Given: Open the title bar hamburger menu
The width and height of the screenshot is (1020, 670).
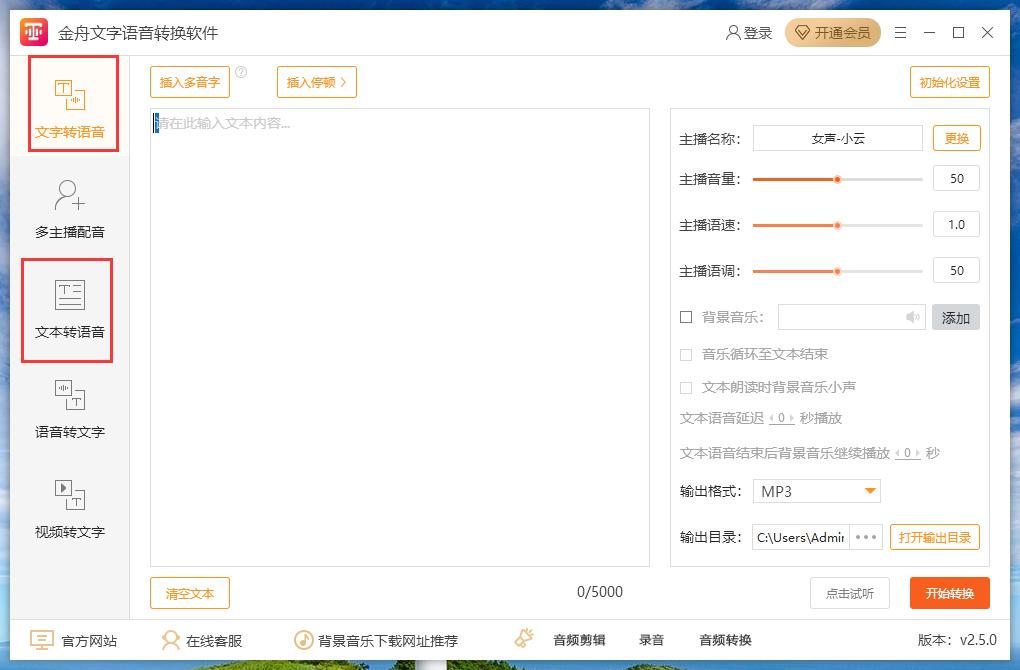Looking at the screenshot, I should 900,33.
